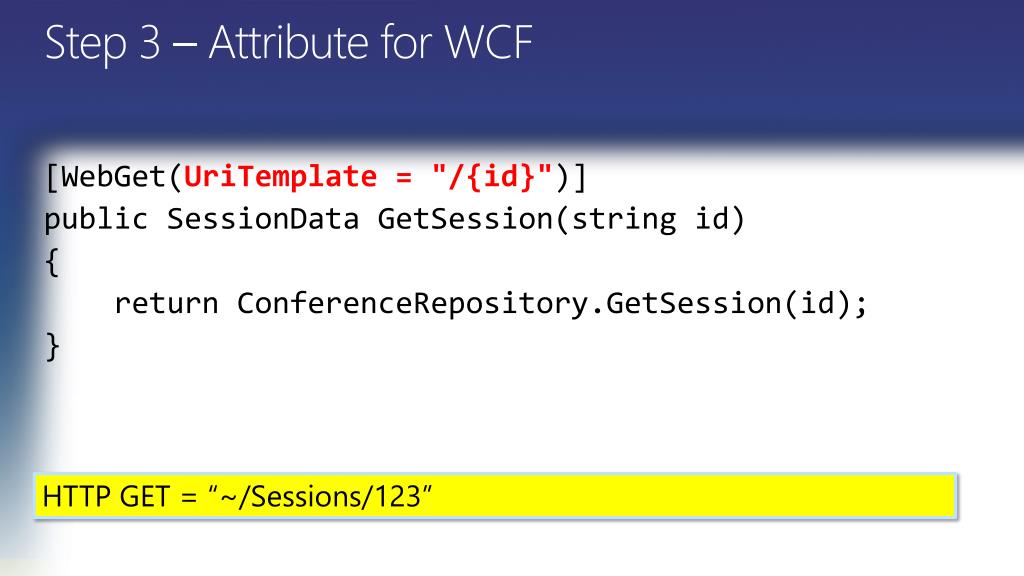Viewport: 1024px width, 576px height.
Task: Click GetSession in the method signature
Action: click(465, 219)
